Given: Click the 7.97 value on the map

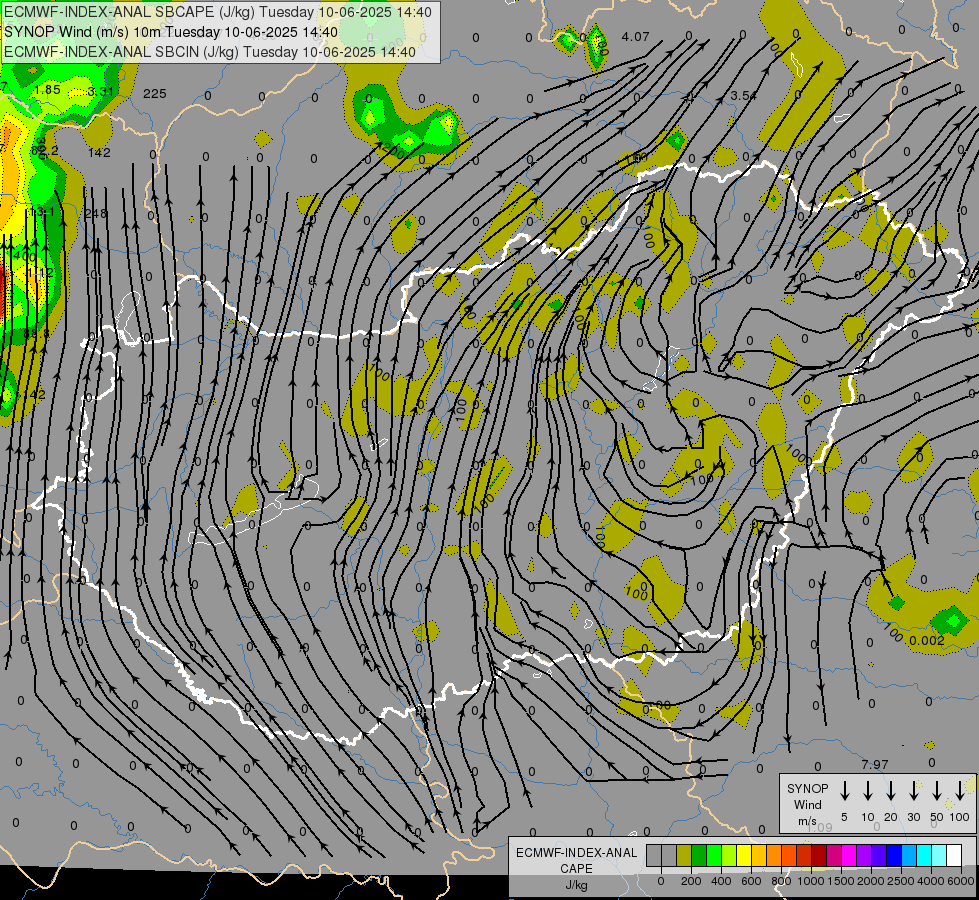Looking at the screenshot, I should point(875,764).
